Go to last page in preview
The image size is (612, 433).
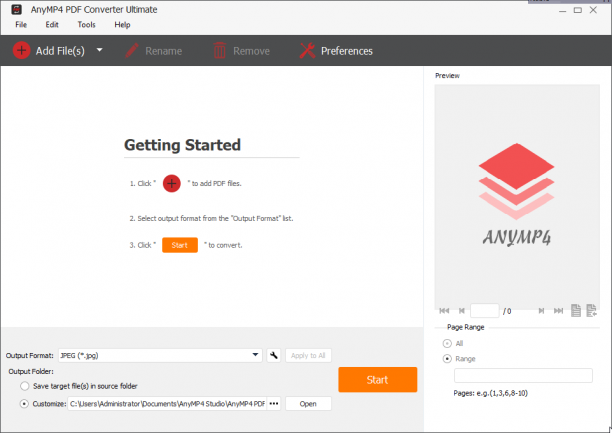pyautogui.click(x=559, y=311)
